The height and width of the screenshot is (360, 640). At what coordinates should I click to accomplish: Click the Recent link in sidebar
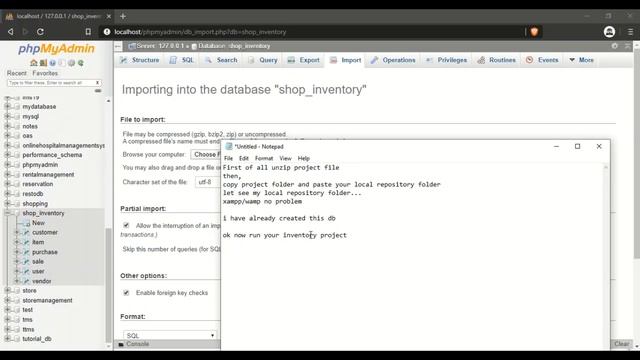coord(17,73)
